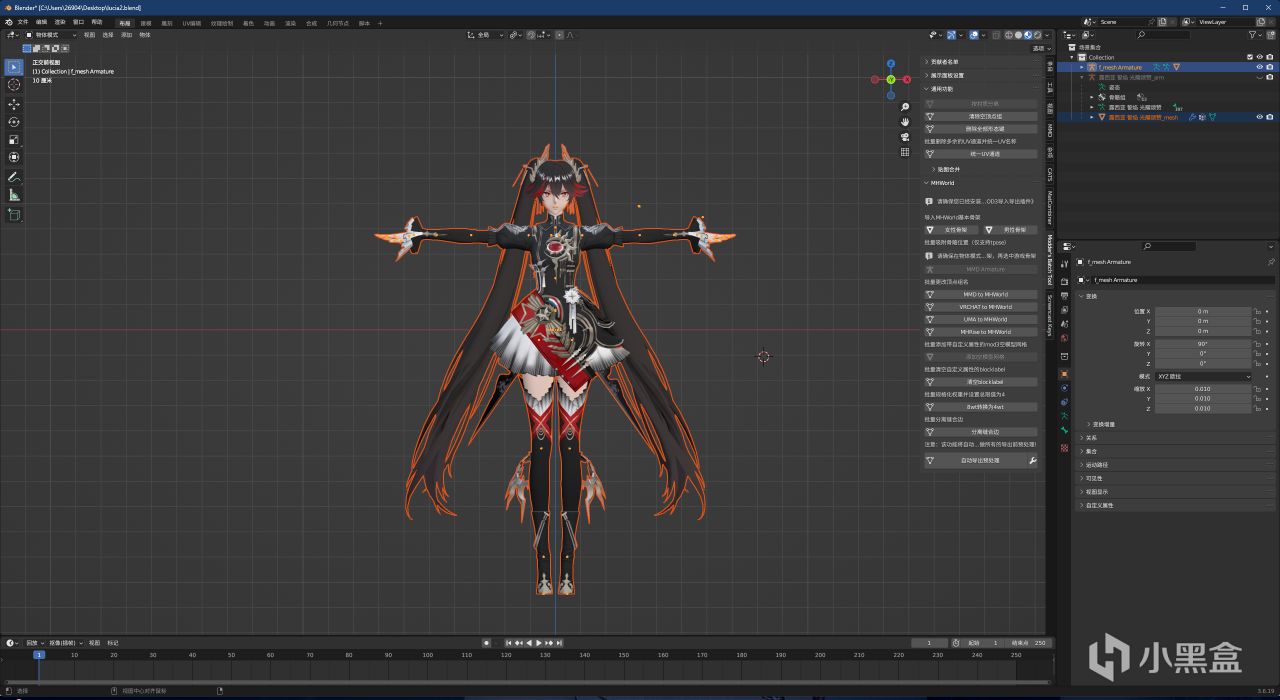
Task: Open the Object properties tab icon
Action: (x=1064, y=373)
